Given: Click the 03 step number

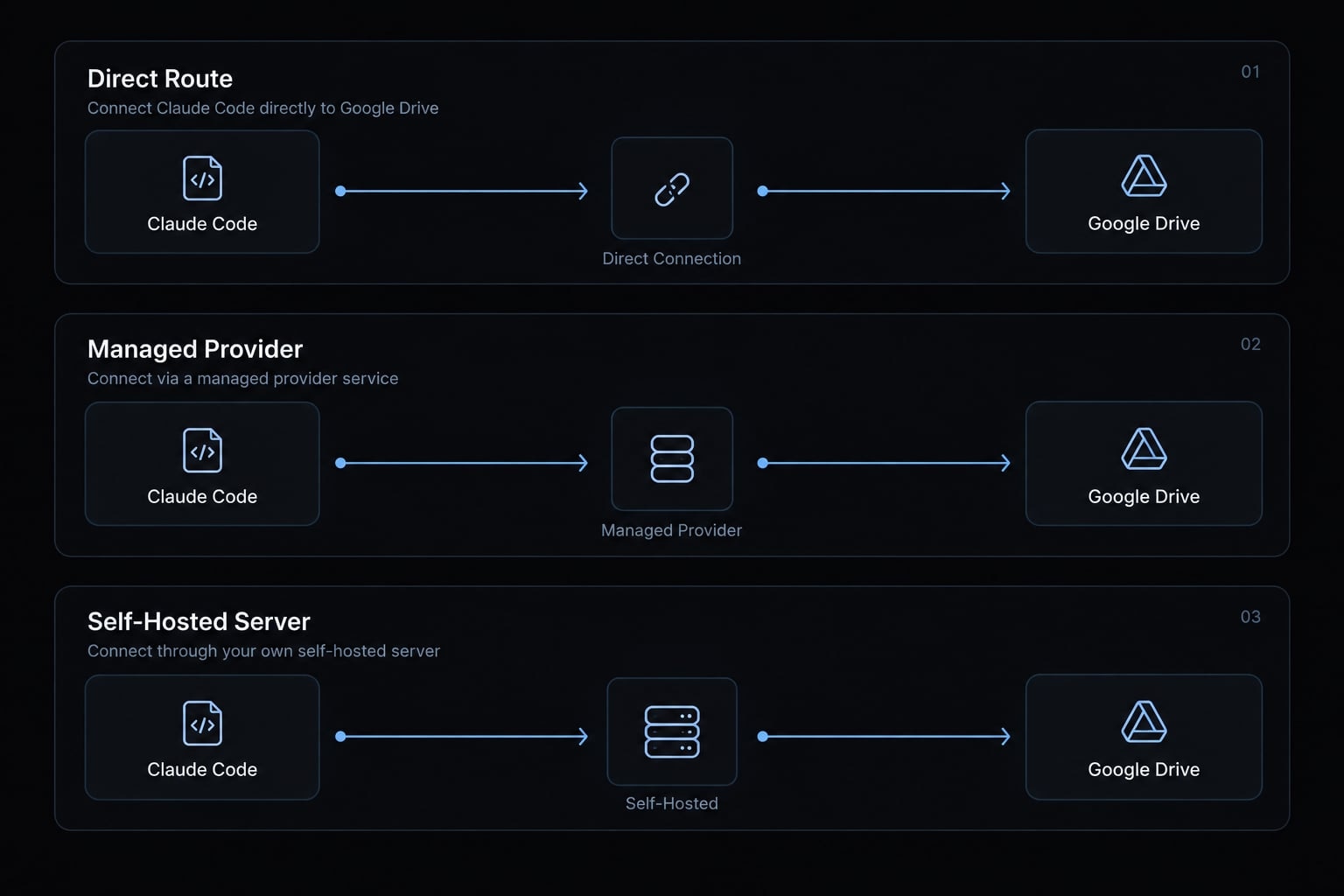Looking at the screenshot, I should 1250,617.
